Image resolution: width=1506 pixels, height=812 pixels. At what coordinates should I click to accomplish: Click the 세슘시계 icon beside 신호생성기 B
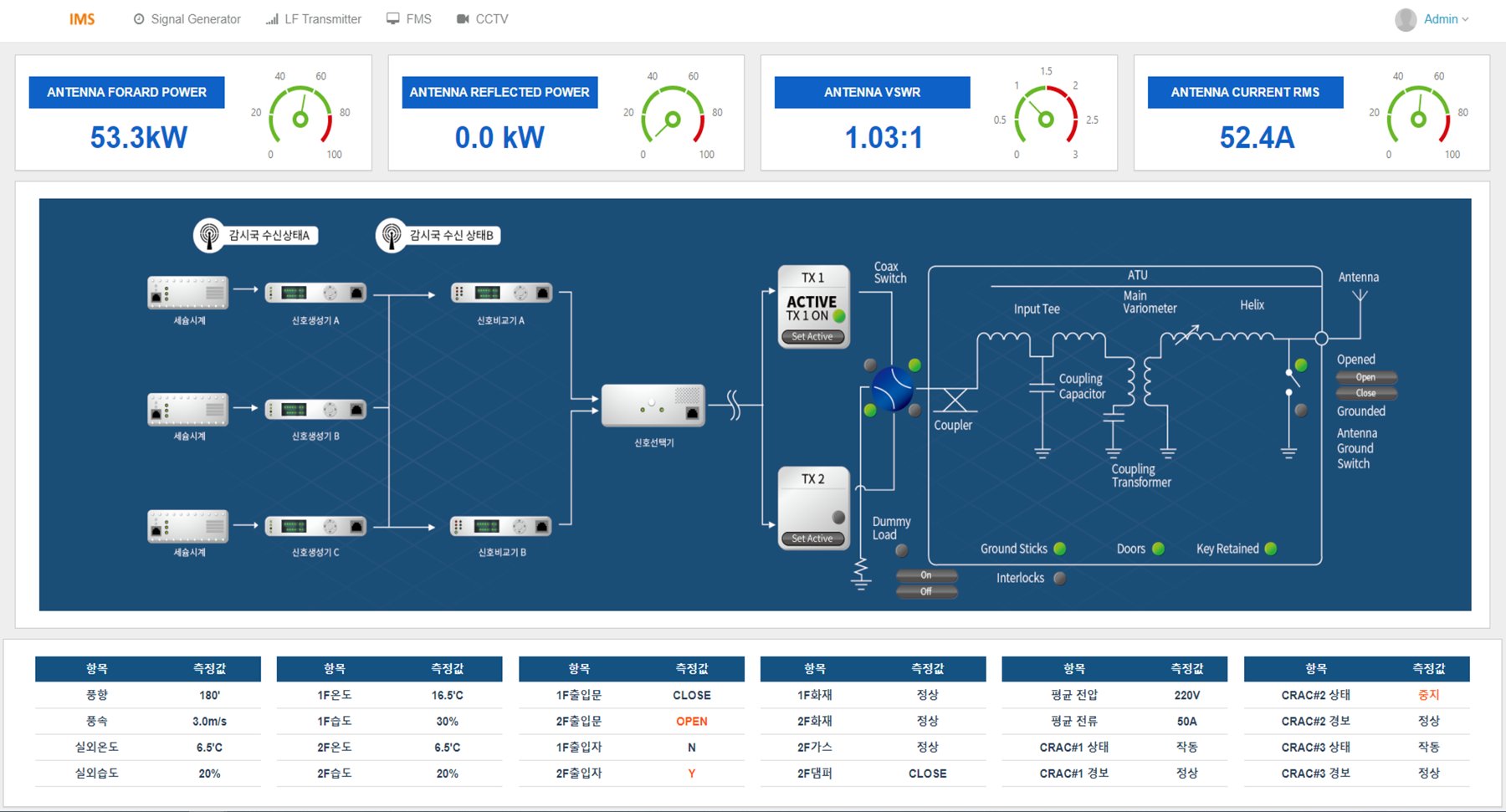click(188, 409)
